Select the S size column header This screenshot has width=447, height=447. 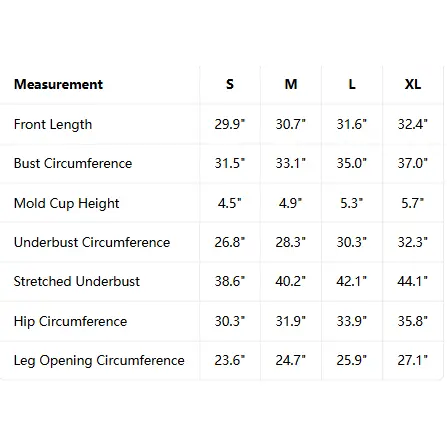[230, 84]
